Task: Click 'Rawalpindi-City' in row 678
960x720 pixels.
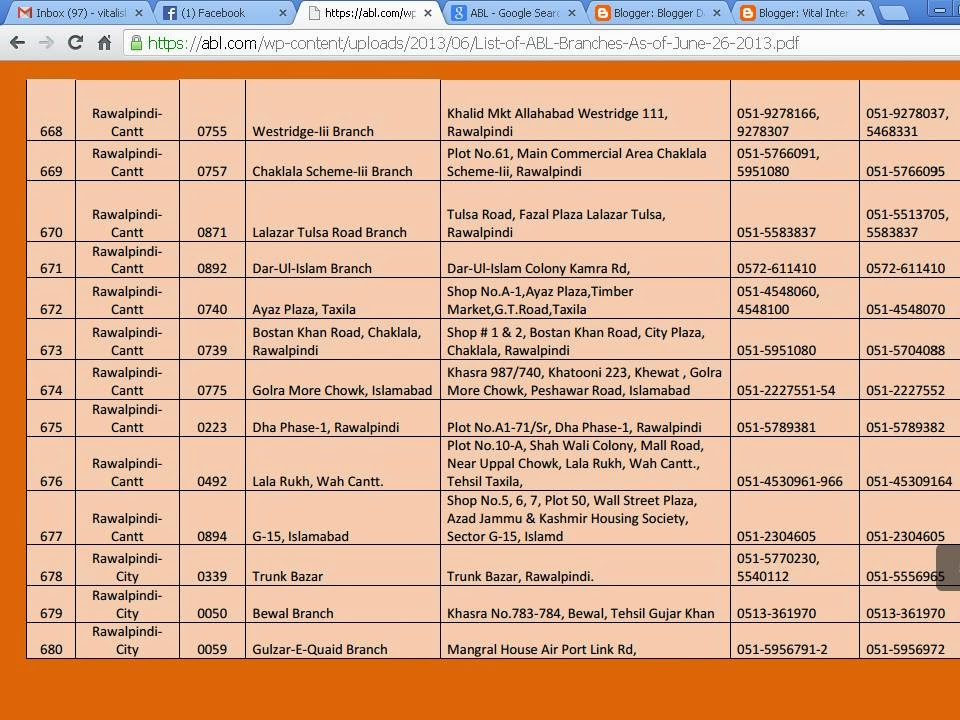Action: tap(127, 567)
